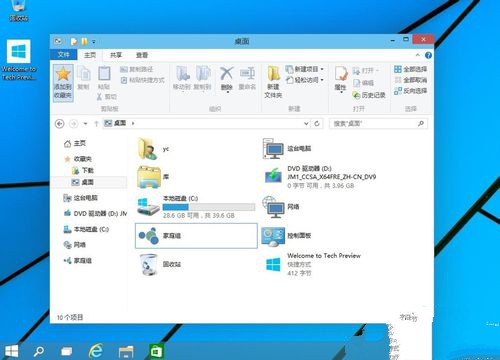The image size is (500, 360).
Task: Open the address bar history dropdown
Action: 306,124
